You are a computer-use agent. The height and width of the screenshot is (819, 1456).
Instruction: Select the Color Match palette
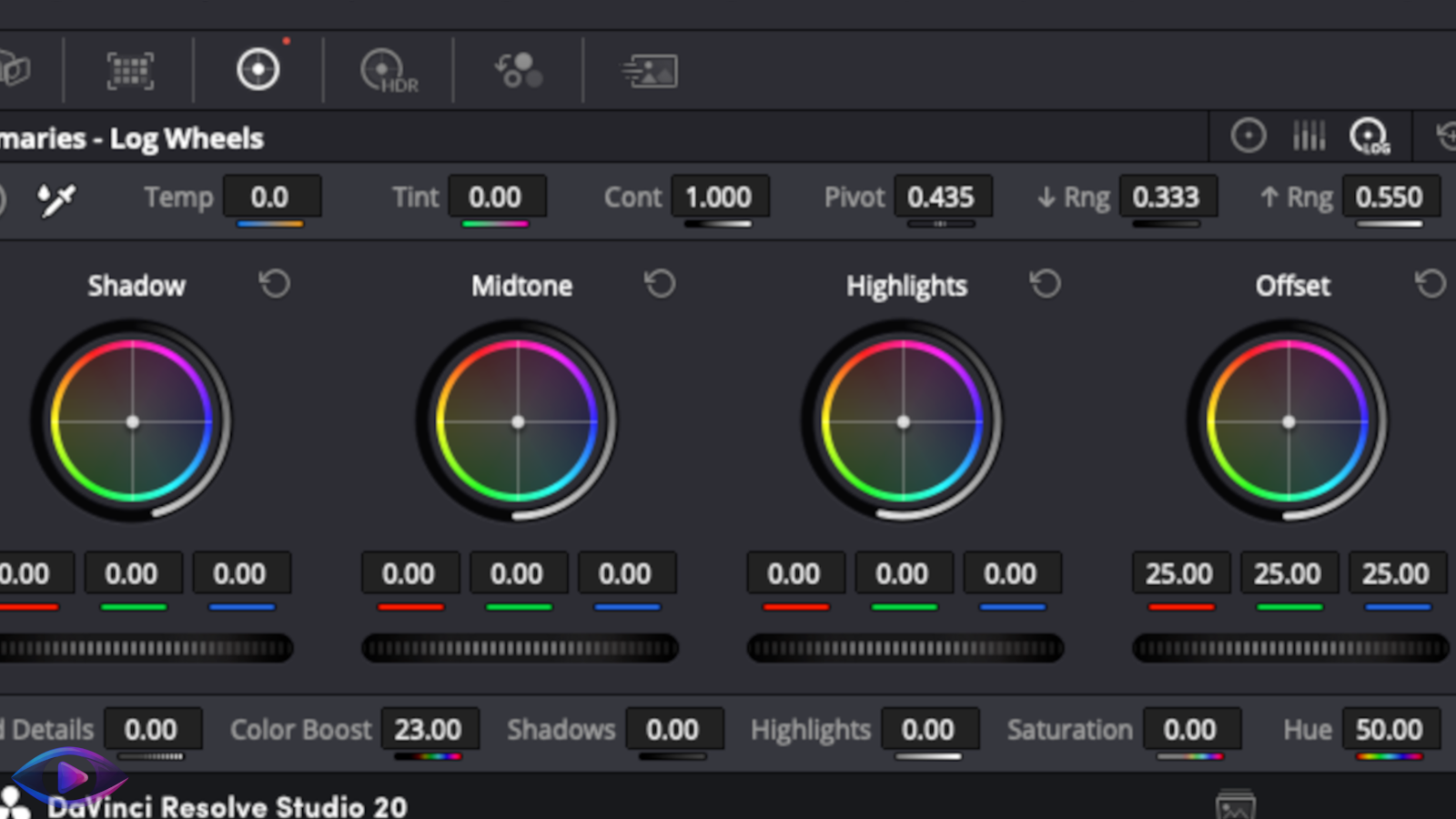click(130, 70)
